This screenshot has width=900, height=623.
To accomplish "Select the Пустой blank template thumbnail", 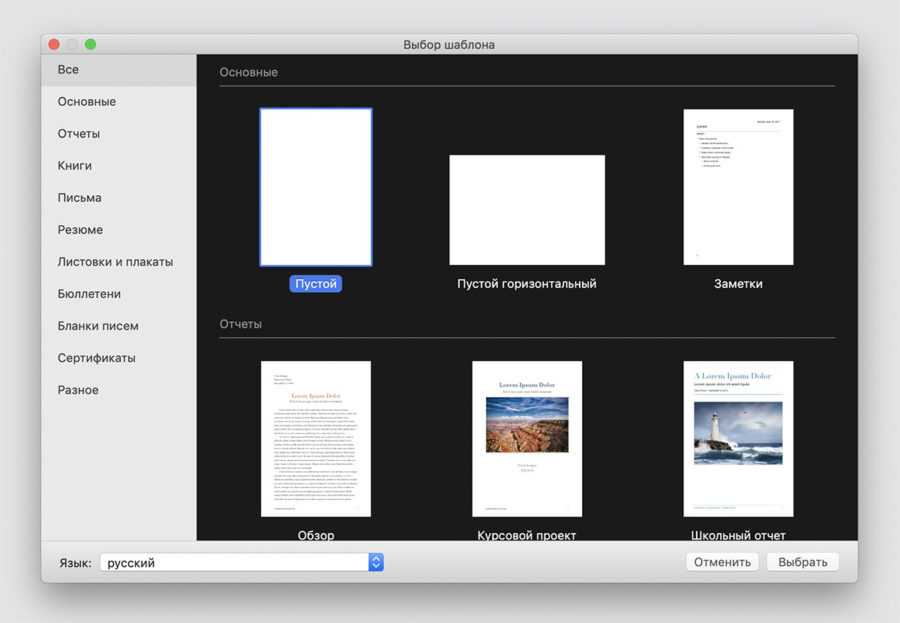I will 316,187.
